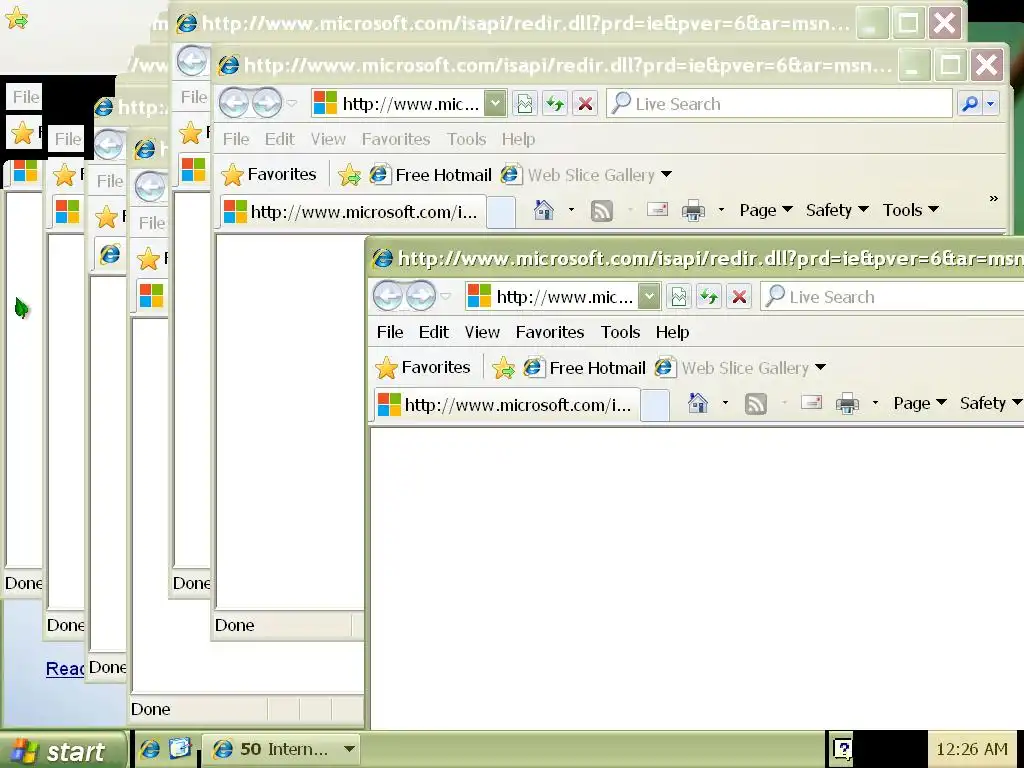Open the address dropdown in the second window

pos(495,104)
